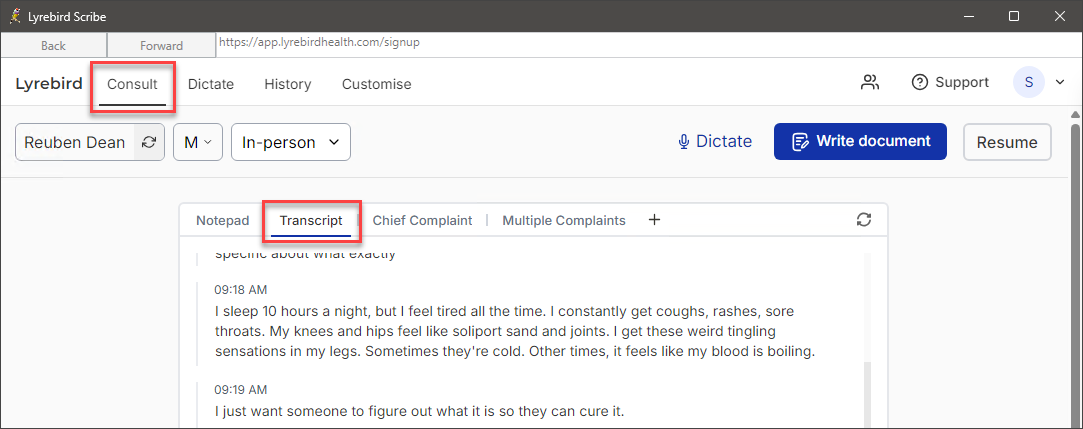1083x429 pixels.
Task: Click the browser Forward button
Action: (x=161, y=46)
